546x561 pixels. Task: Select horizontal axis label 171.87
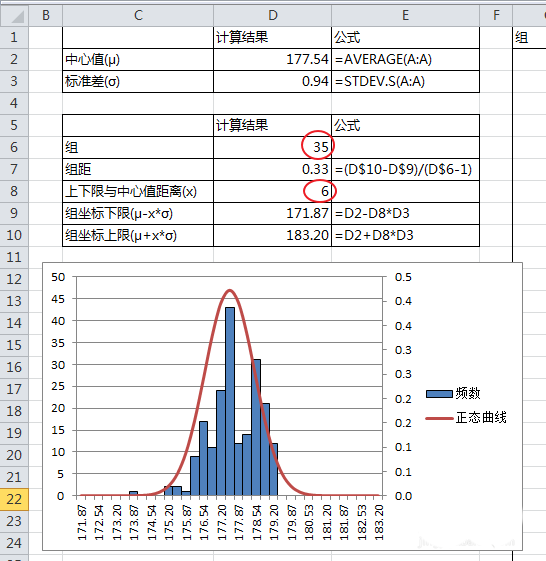[82, 522]
